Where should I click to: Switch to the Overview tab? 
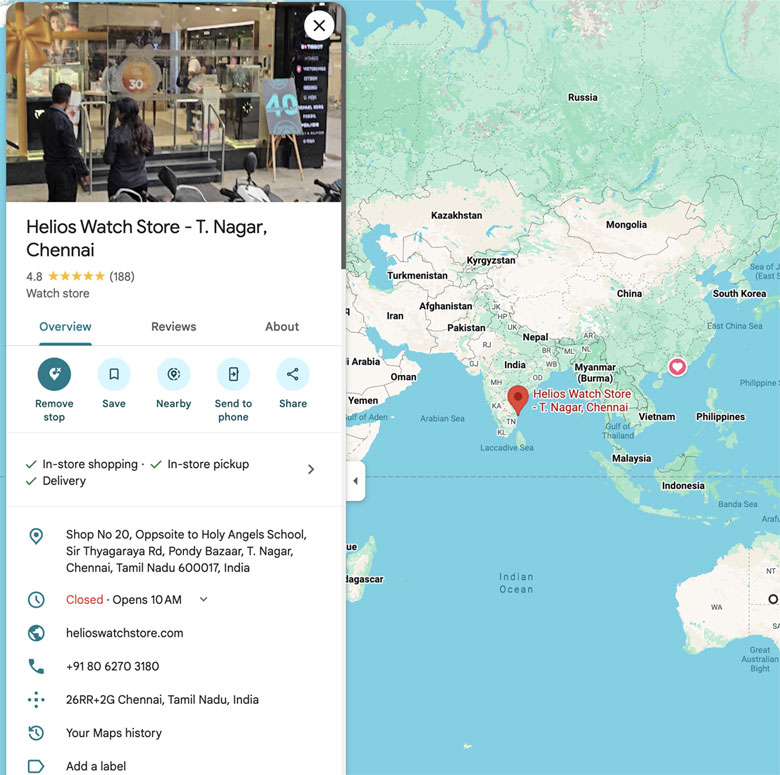(65, 327)
